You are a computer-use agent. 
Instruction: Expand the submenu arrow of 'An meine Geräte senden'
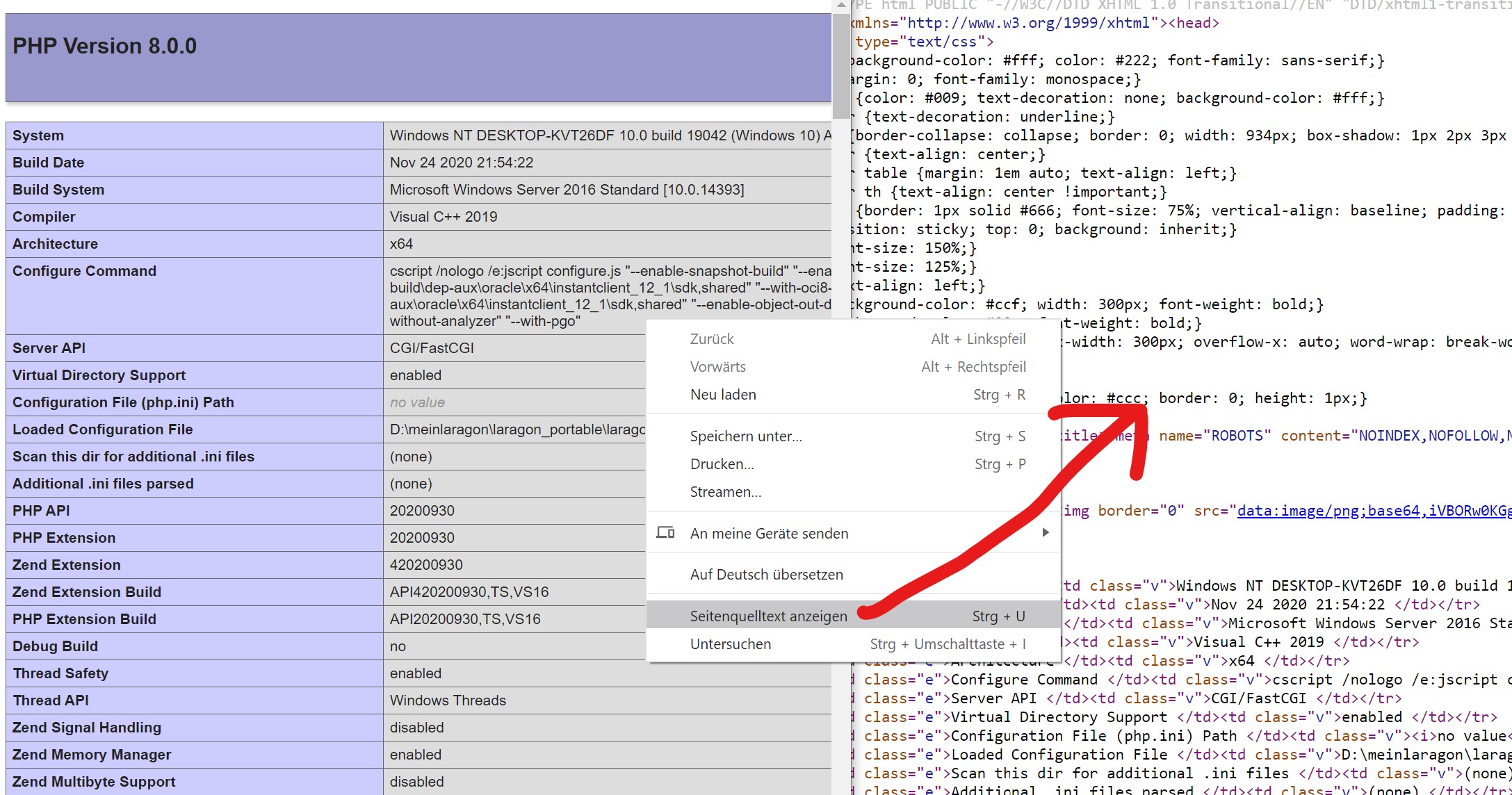pyautogui.click(x=1046, y=532)
